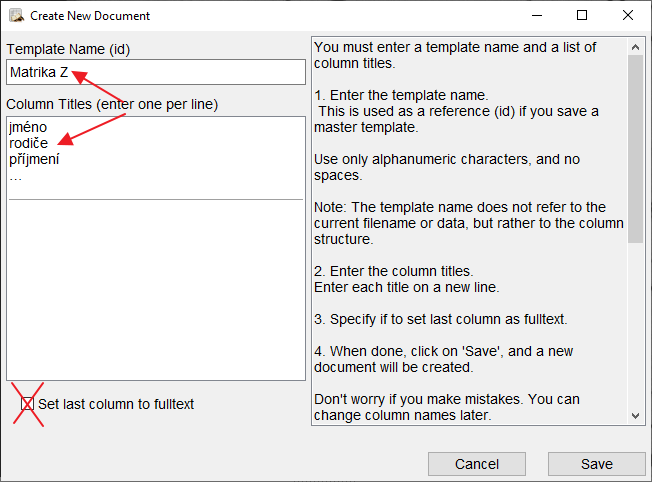This screenshot has width=652, height=482.
Task: Place cursor on the 'rodiče' line
Action: pyautogui.click(x=28, y=143)
